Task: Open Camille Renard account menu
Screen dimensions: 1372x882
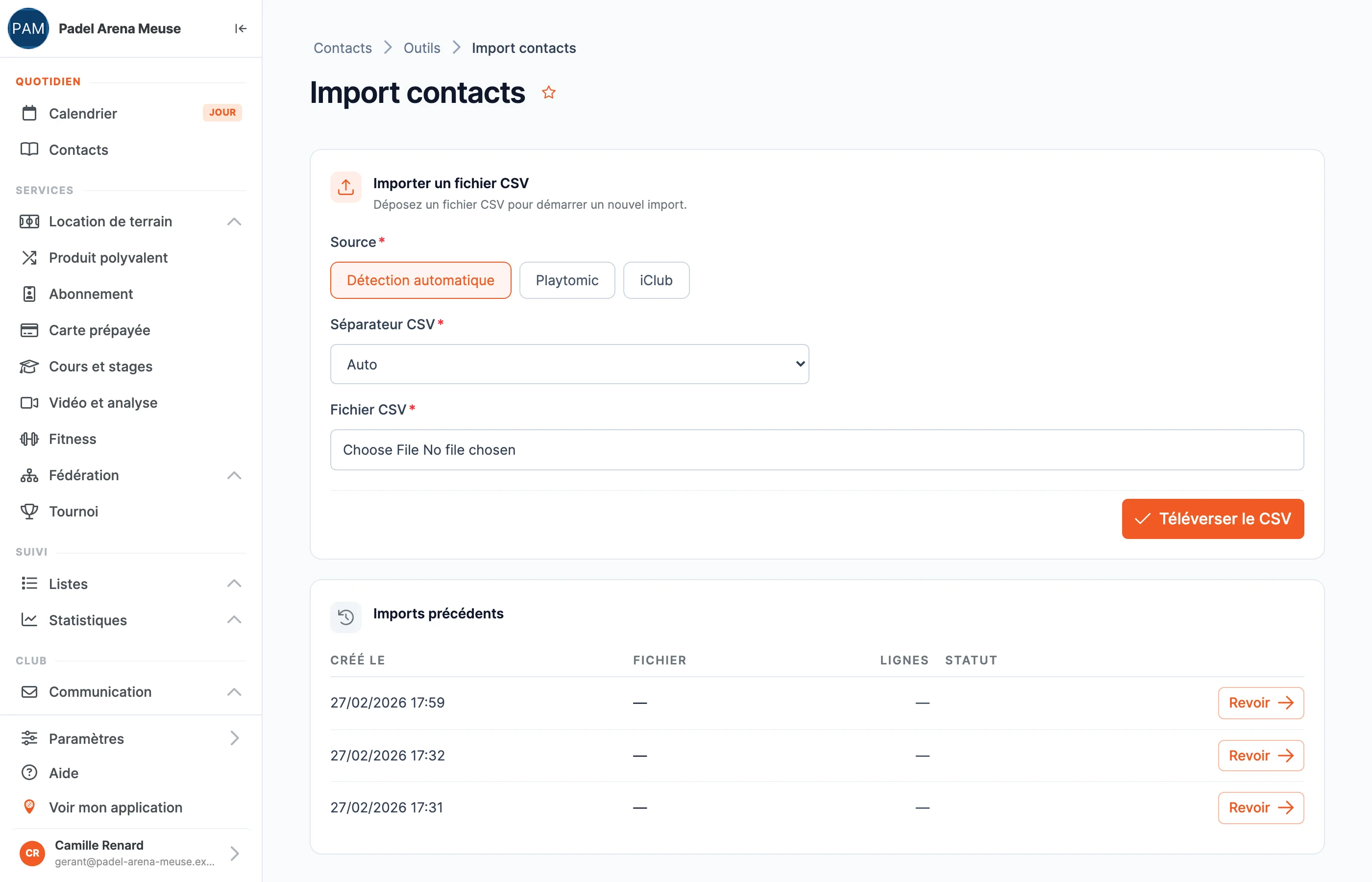Action: 130,853
